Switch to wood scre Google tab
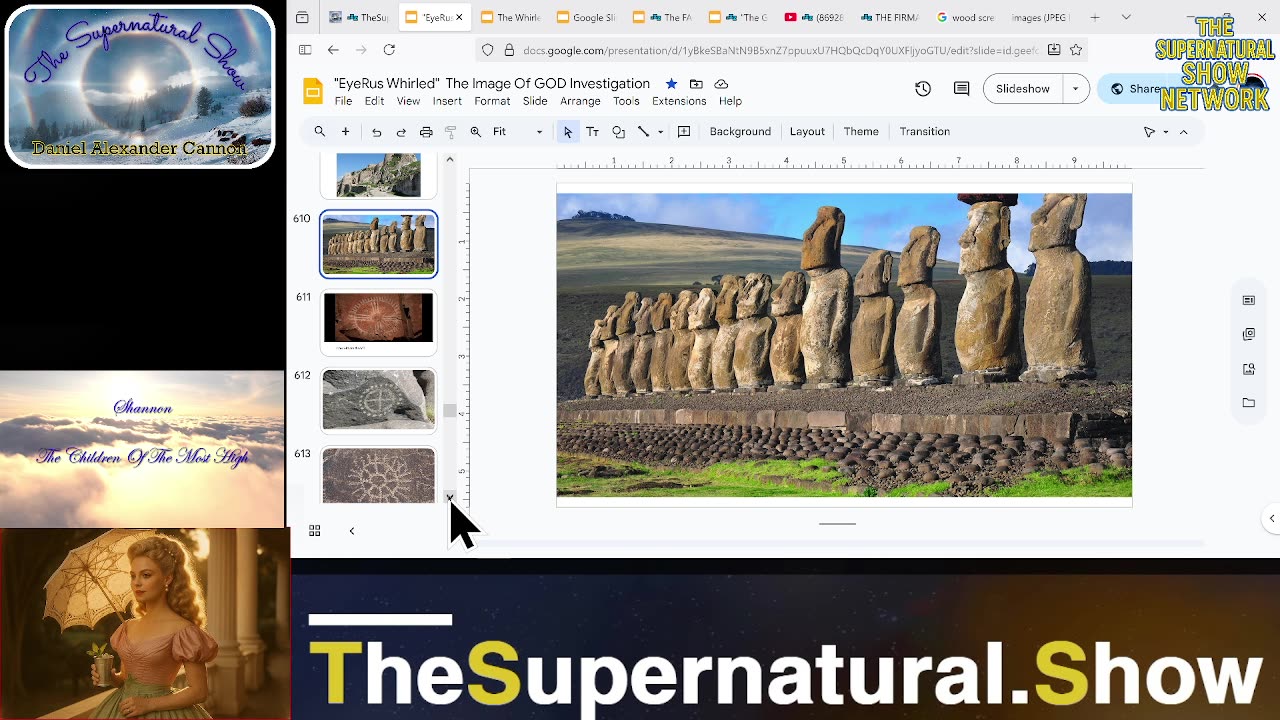This screenshot has width=1280, height=720. [x=966, y=17]
